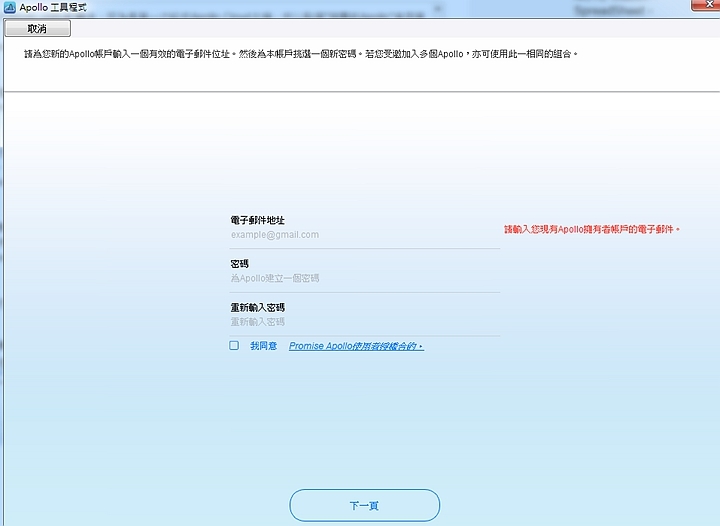Click the 為Apollo建立一個密碼 password field
This screenshot has width=720, height=526.
pos(364,278)
